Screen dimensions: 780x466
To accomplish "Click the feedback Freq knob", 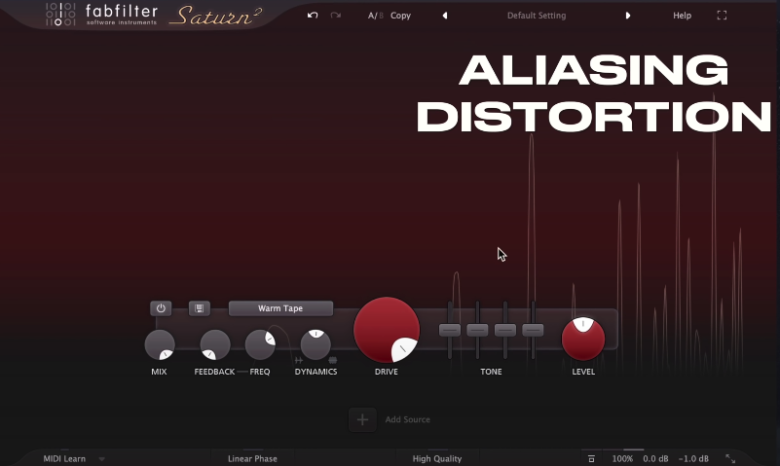I will click(x=260, y=345).
